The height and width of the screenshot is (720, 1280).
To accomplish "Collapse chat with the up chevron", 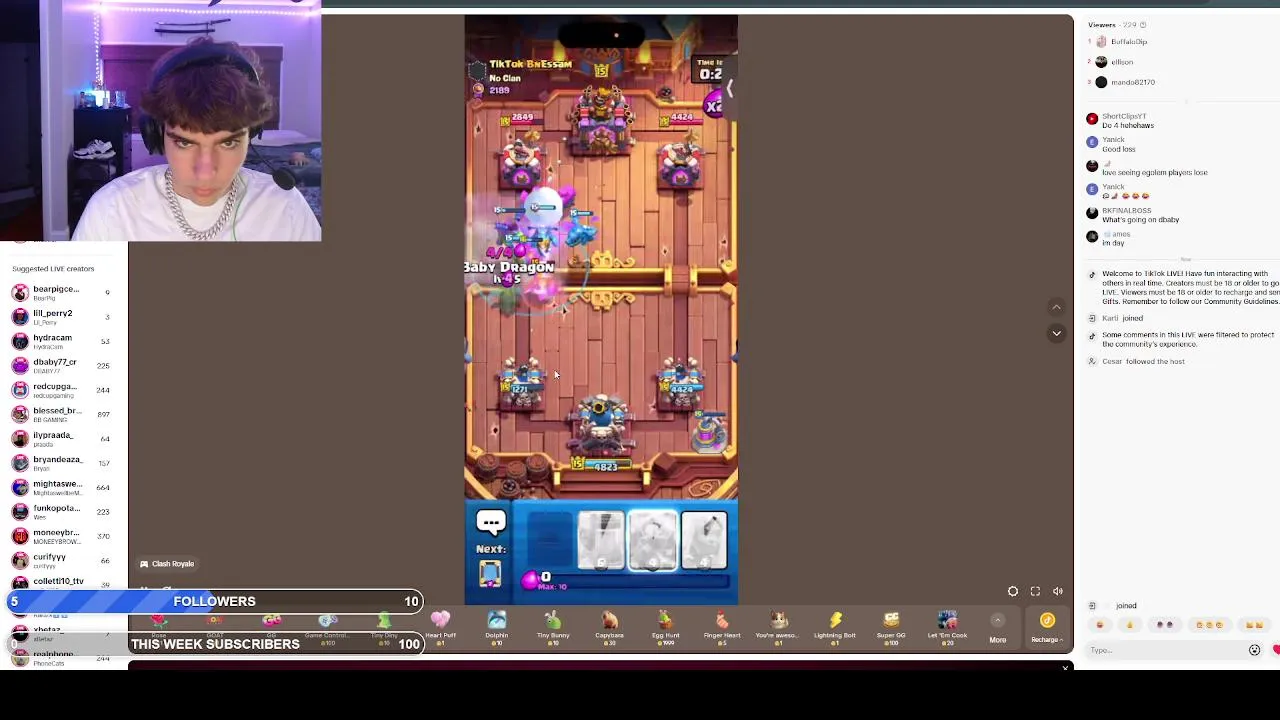I will point(1056,307).
